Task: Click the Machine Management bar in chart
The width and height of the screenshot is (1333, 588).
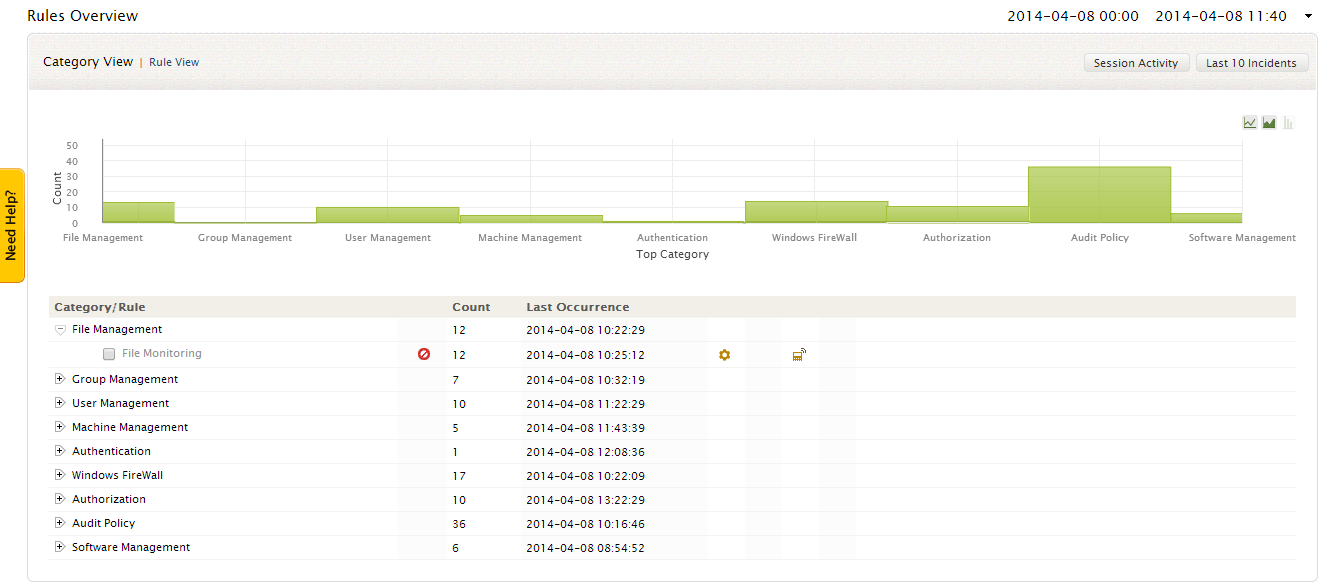Action: click(x=531, y=219)
